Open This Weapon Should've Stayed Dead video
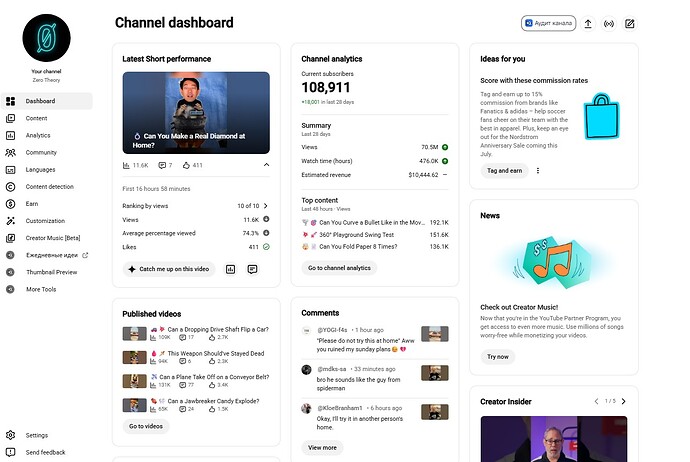 [x=216, y=353]
